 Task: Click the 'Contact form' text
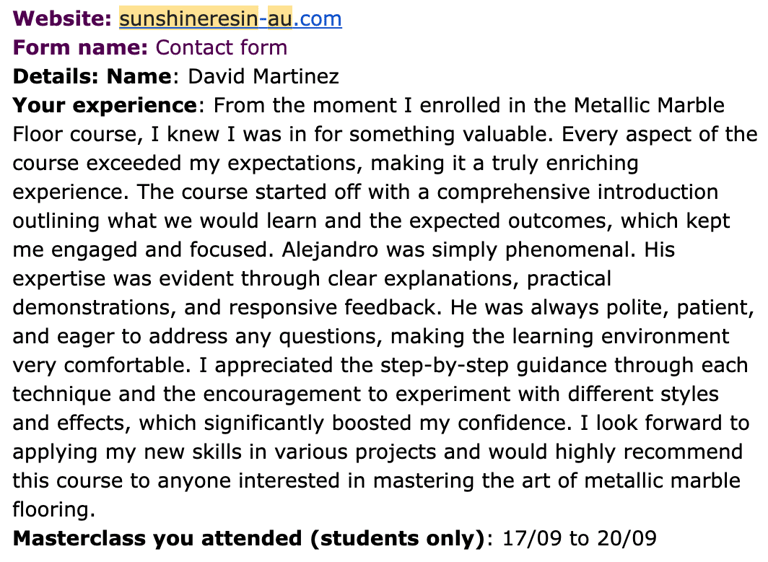(x=221, y=48)
